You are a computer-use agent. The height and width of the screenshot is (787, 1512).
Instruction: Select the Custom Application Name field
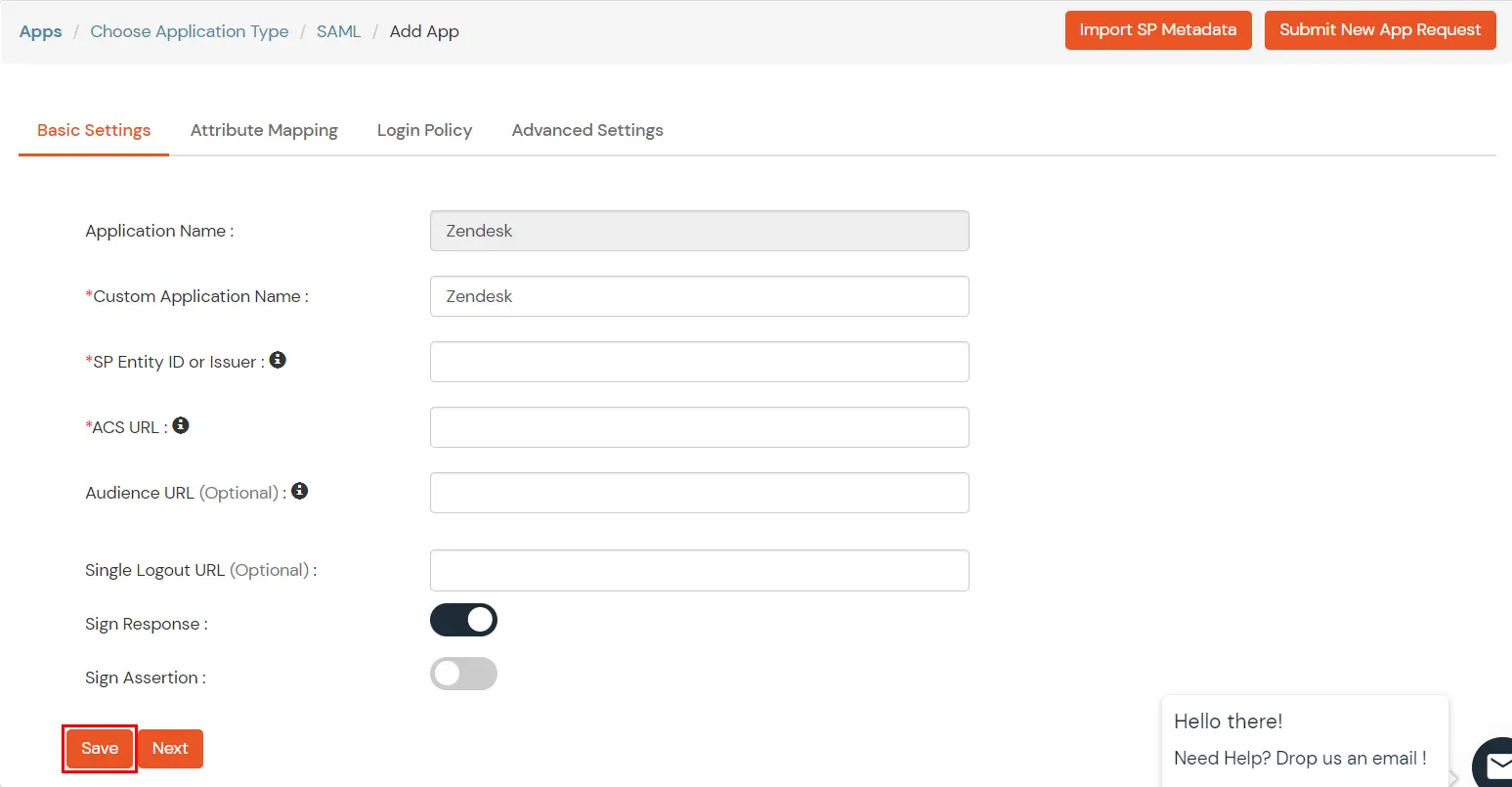(x=699, y=296)
